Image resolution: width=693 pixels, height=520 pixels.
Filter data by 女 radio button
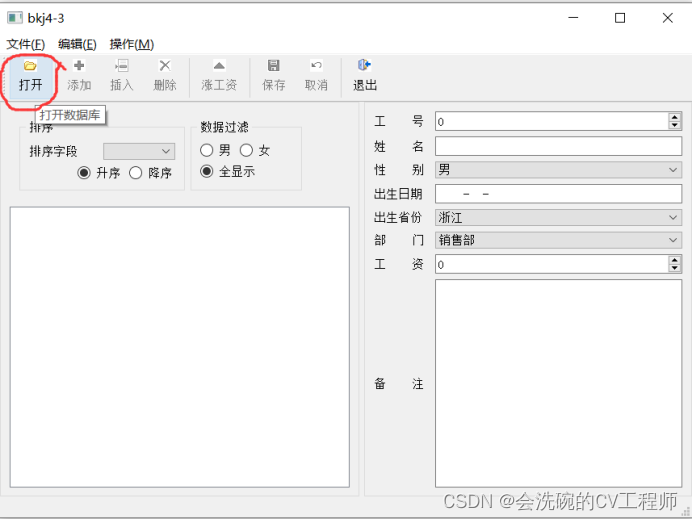tap(246, 150)
